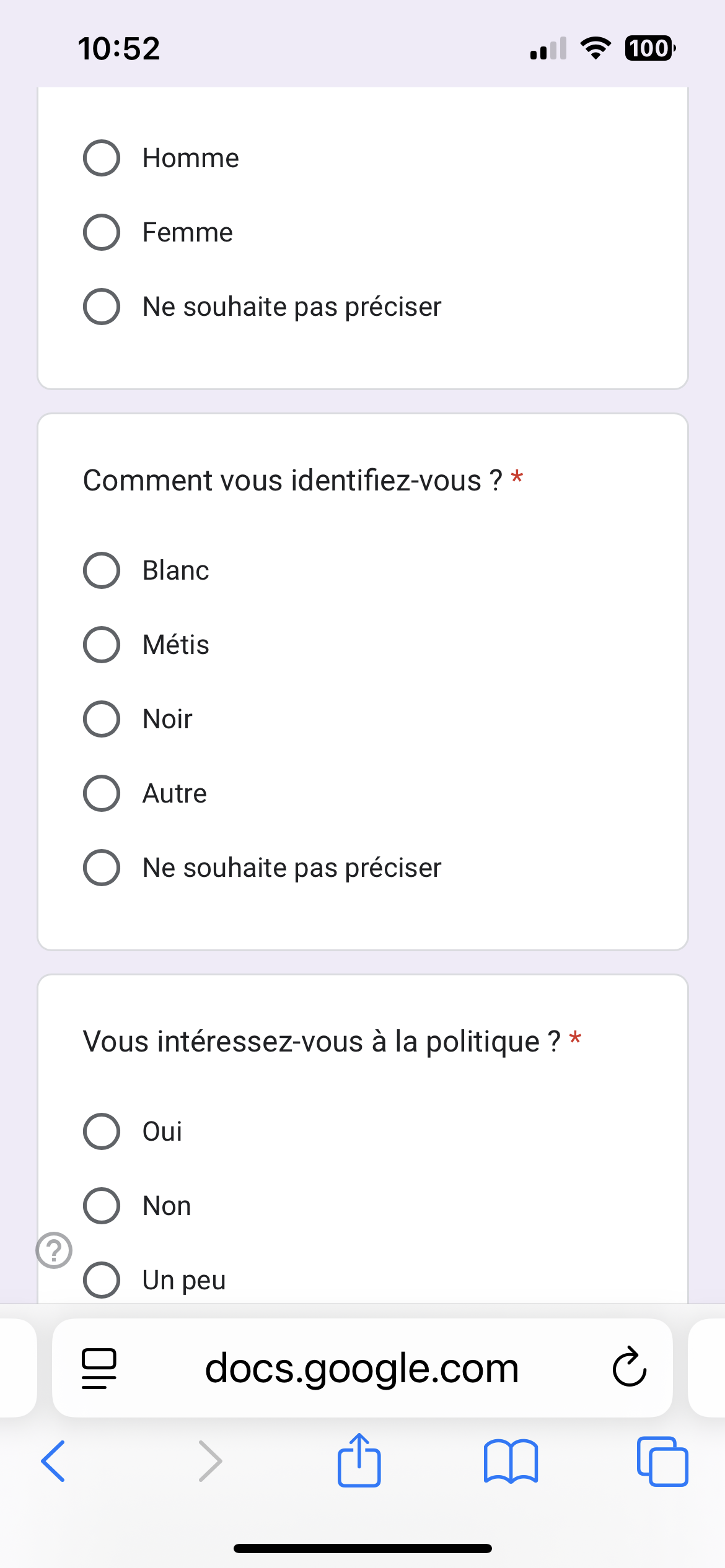The image size is (725, 1568).
Task: Open the Bookmarks book icon
Action: tap(511, 1461)
